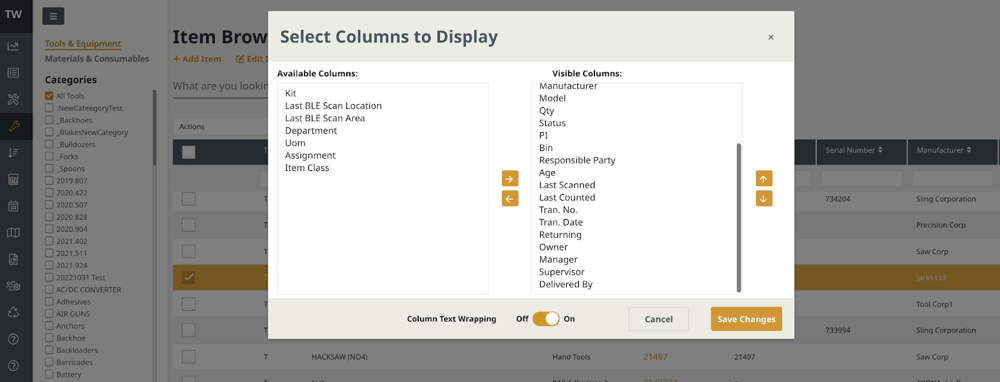Tick the AIR GUNS category checkbox
The height and width of the screenshot is (382, 1000).
click(49, 314)
